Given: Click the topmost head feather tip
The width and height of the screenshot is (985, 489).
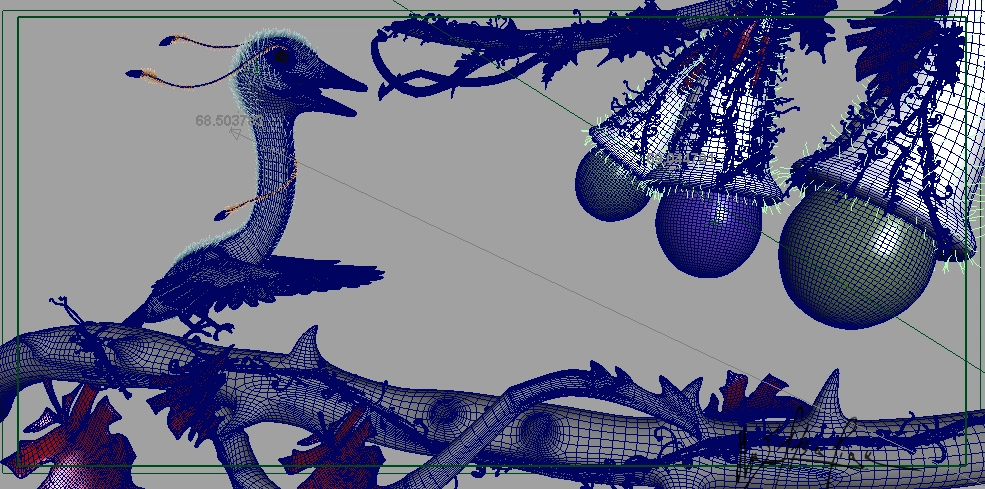Looking at the screenshot, I should (169, 40).
